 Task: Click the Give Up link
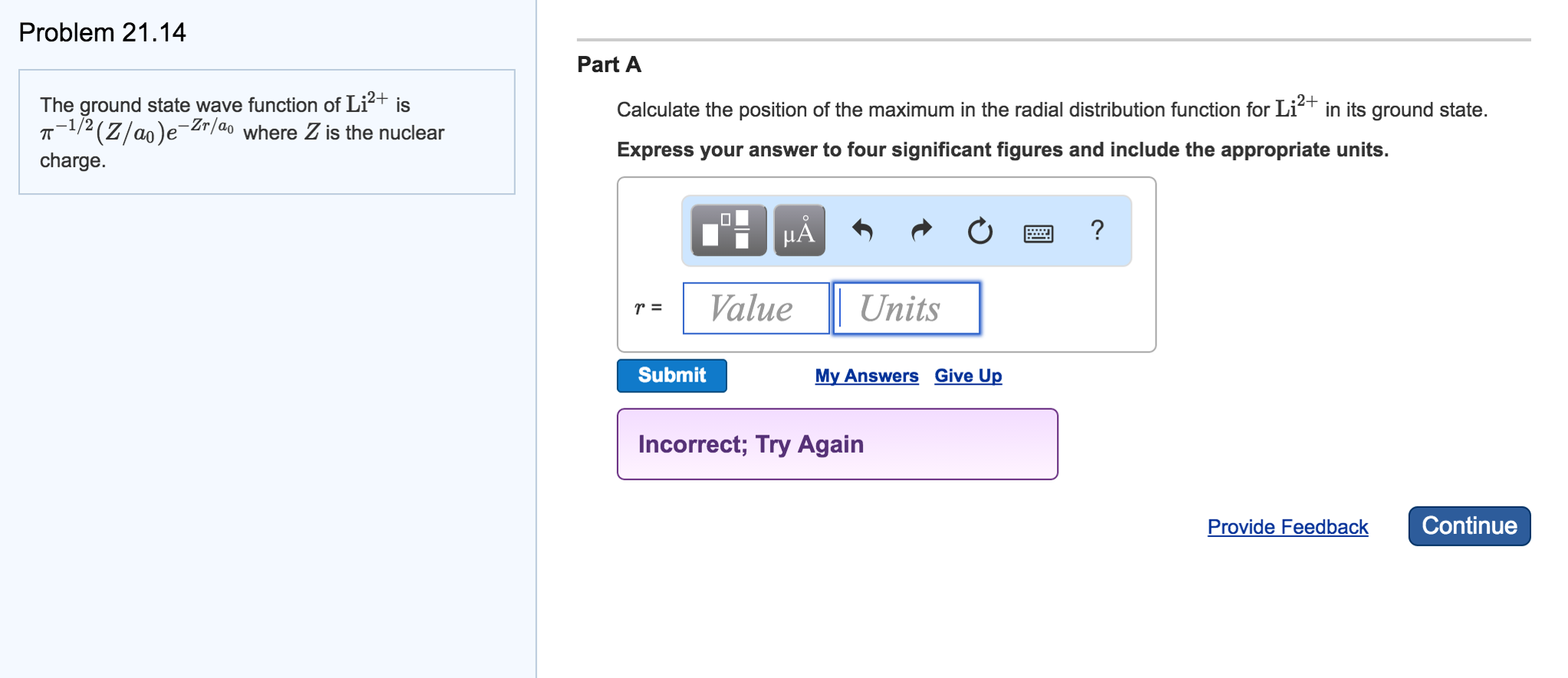968,376
